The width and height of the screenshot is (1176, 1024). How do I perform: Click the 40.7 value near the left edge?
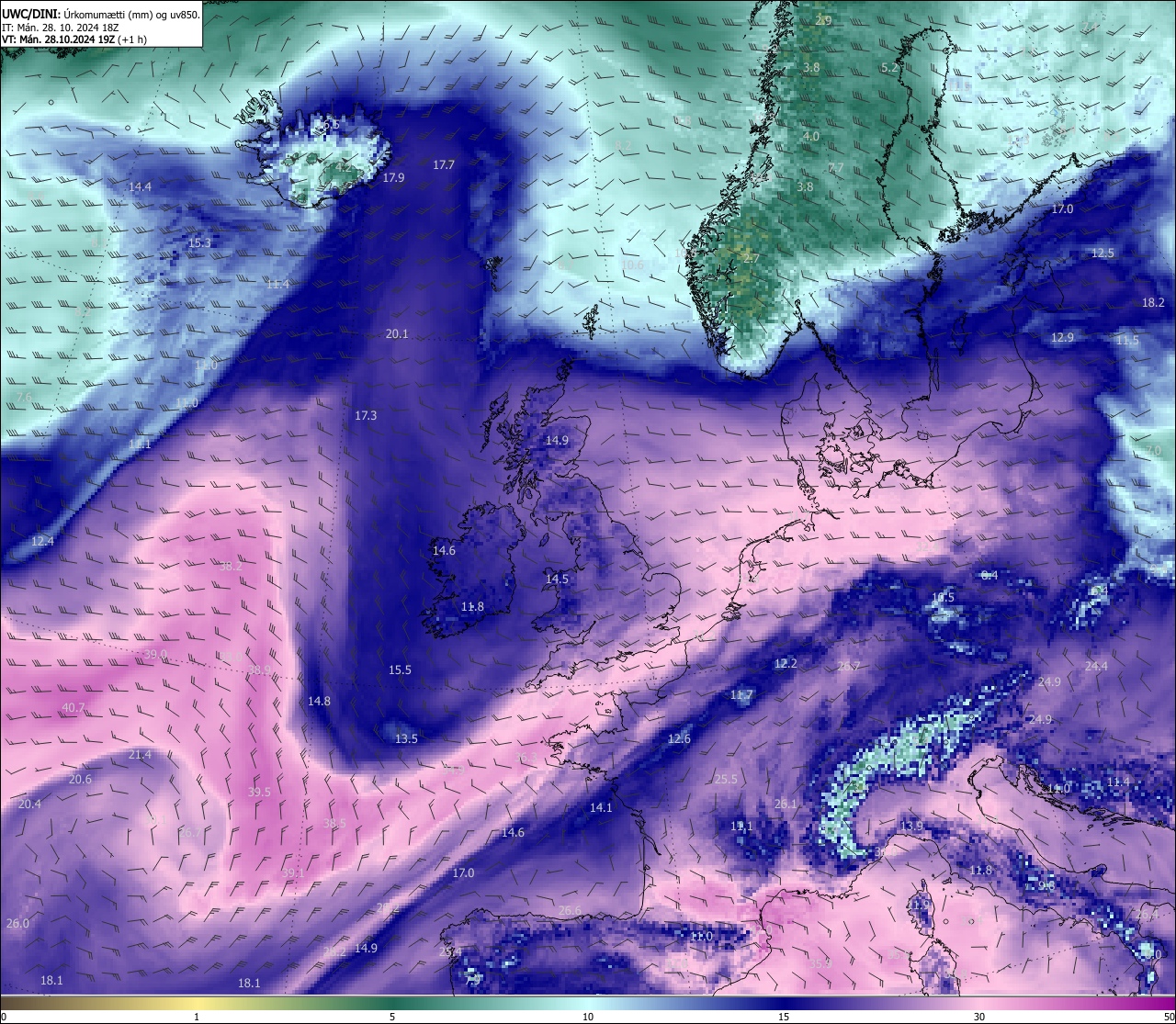tap(73, 707)
